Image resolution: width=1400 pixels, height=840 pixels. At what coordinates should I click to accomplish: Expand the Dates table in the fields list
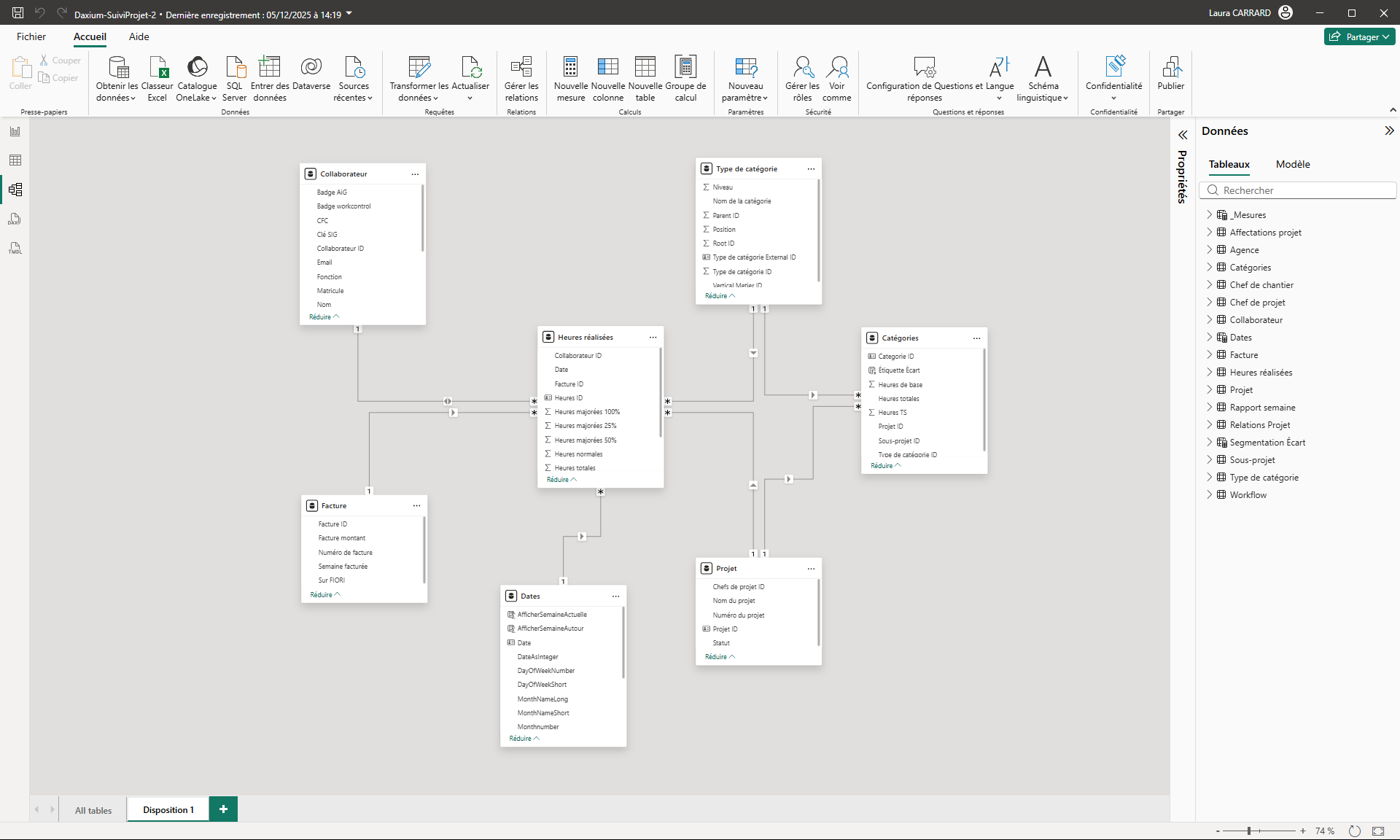(x=1210, y=337)
